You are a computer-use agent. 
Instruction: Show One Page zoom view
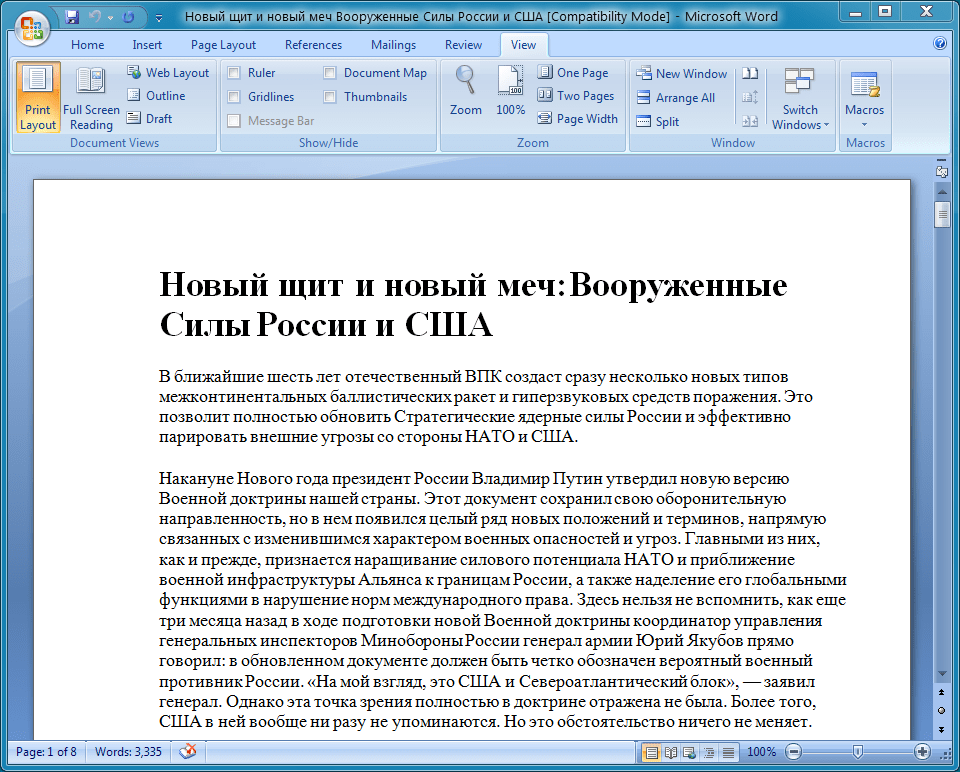click(x=573, y=73)
